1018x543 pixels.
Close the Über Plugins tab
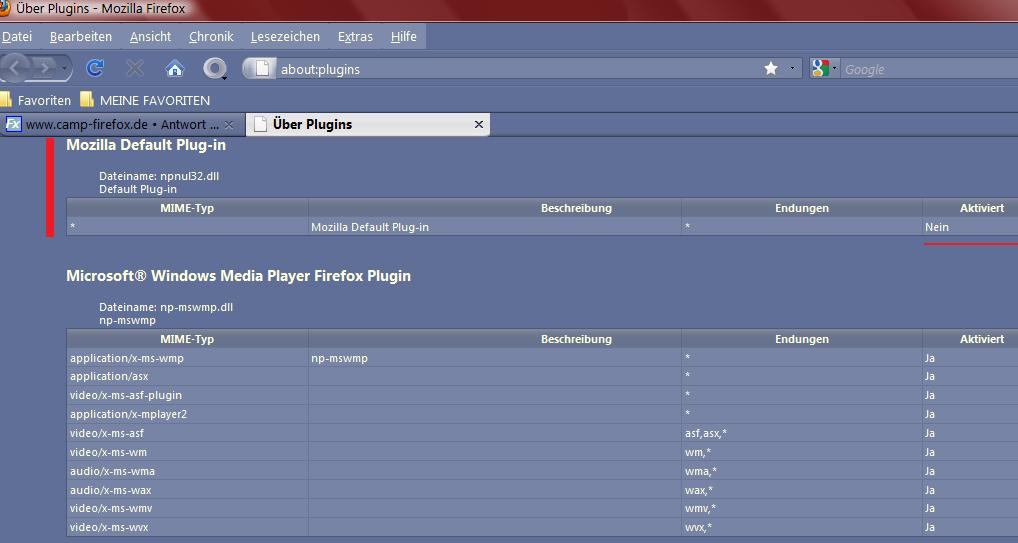[479, 124]
